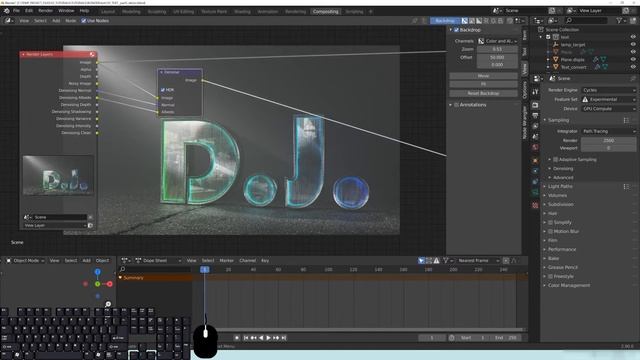The height and width of the screenshot is (360, 640).
Task: Enable the Freestyle checkbox
Action: pyautogui.click(x=550, y=276)
